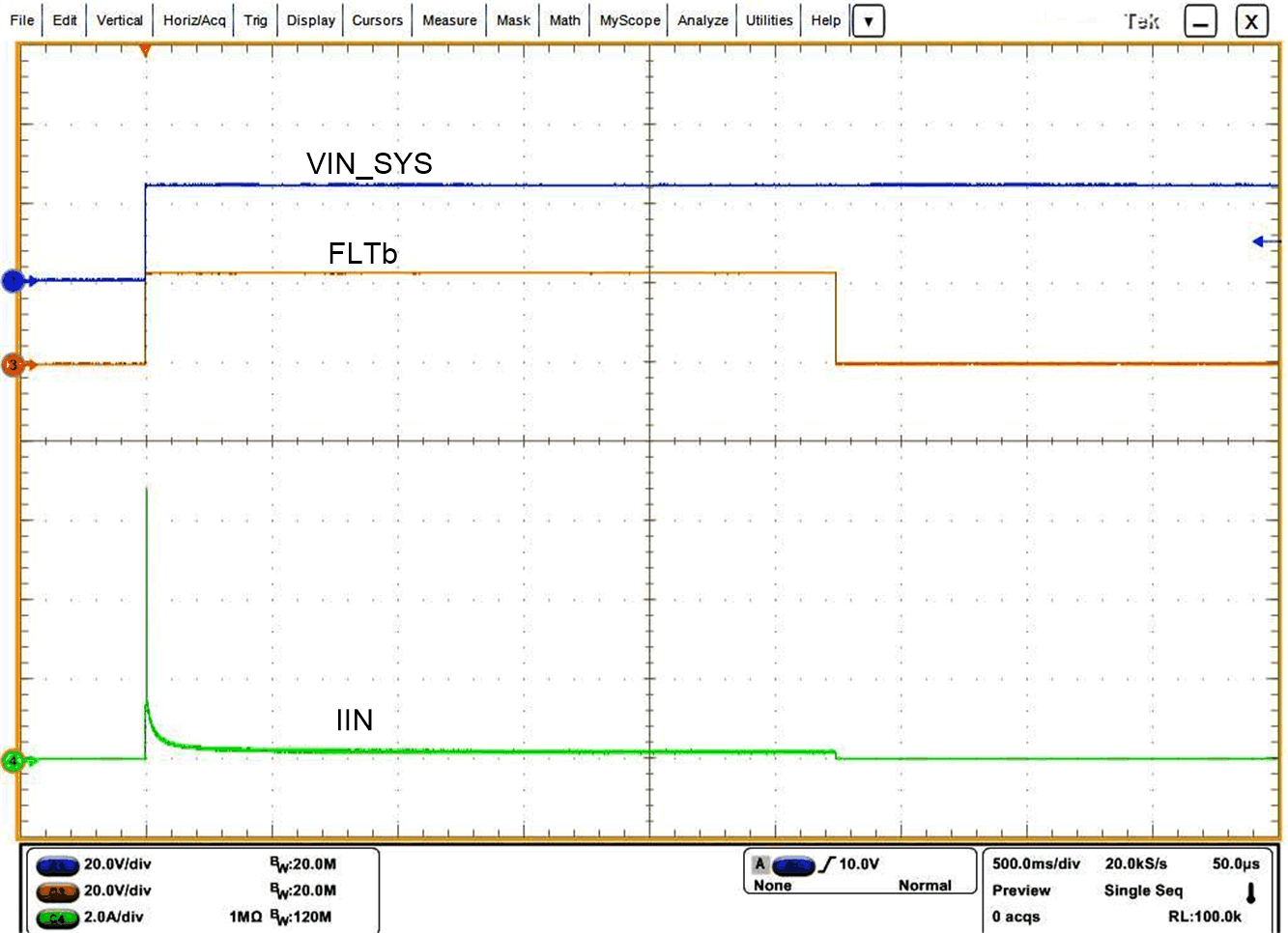The image size is (1288, 933).
Task: Open the Trig menu
Action: [255, 20]
